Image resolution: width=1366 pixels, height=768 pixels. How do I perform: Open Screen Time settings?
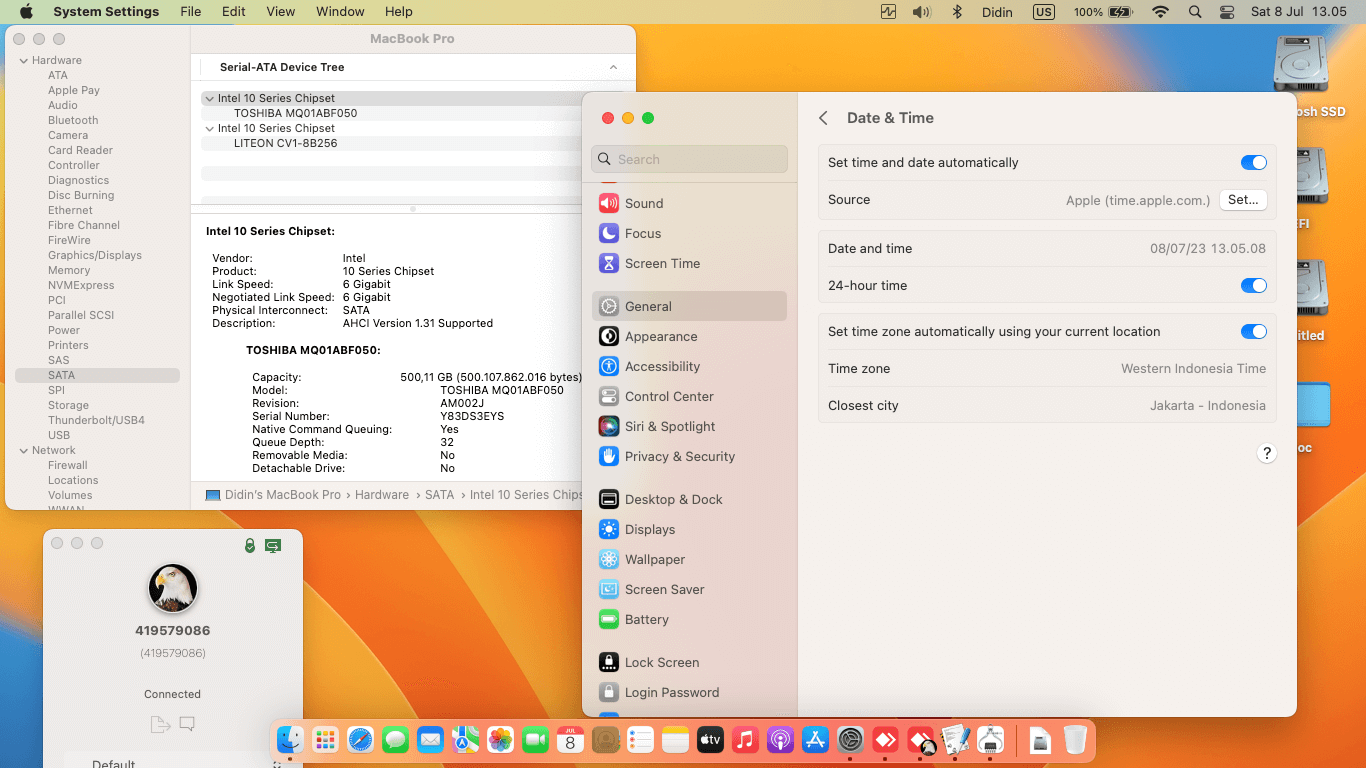(661, 263)
